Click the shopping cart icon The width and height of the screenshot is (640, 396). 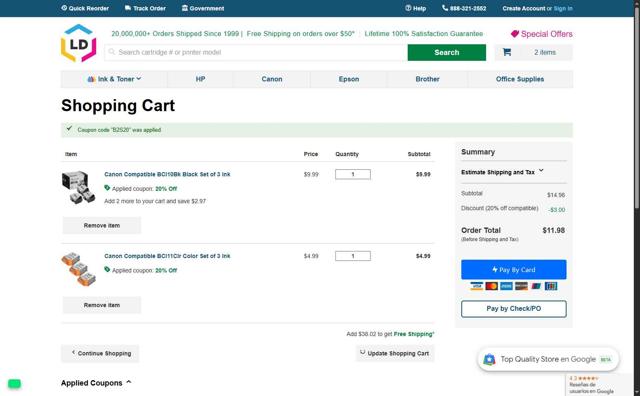[507, 52]
